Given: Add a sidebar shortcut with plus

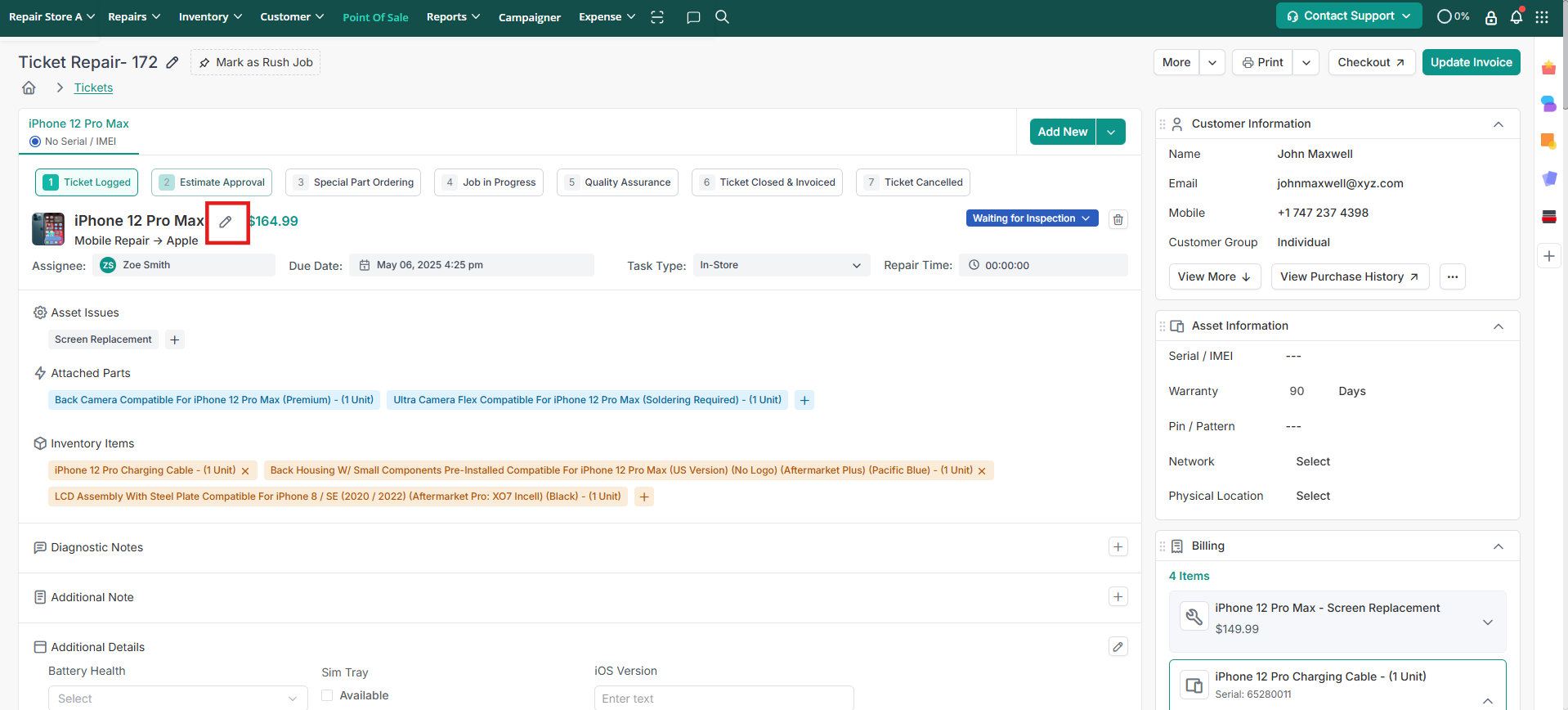Looking at the screenshot, I should pyautogui.click(x=1549, y=256).
